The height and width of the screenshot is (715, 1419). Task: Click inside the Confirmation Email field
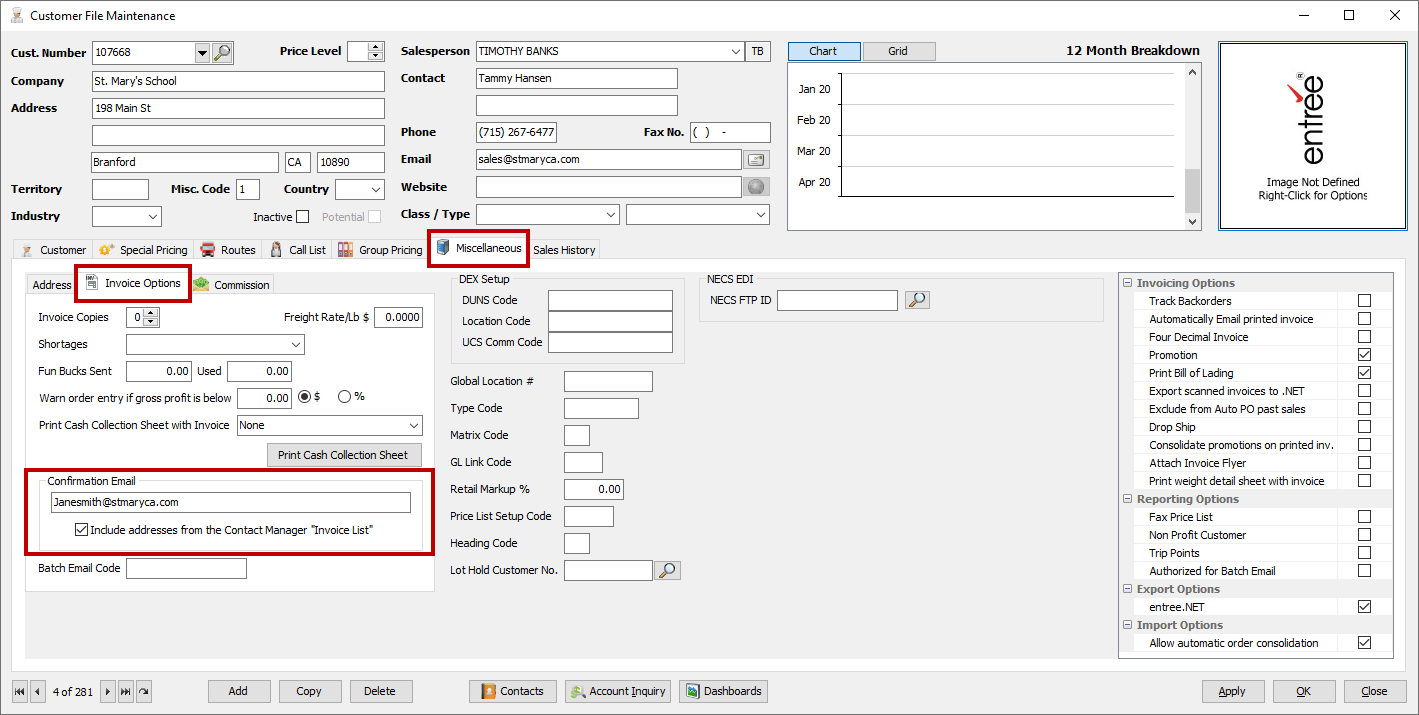click(x=230, y=501)
